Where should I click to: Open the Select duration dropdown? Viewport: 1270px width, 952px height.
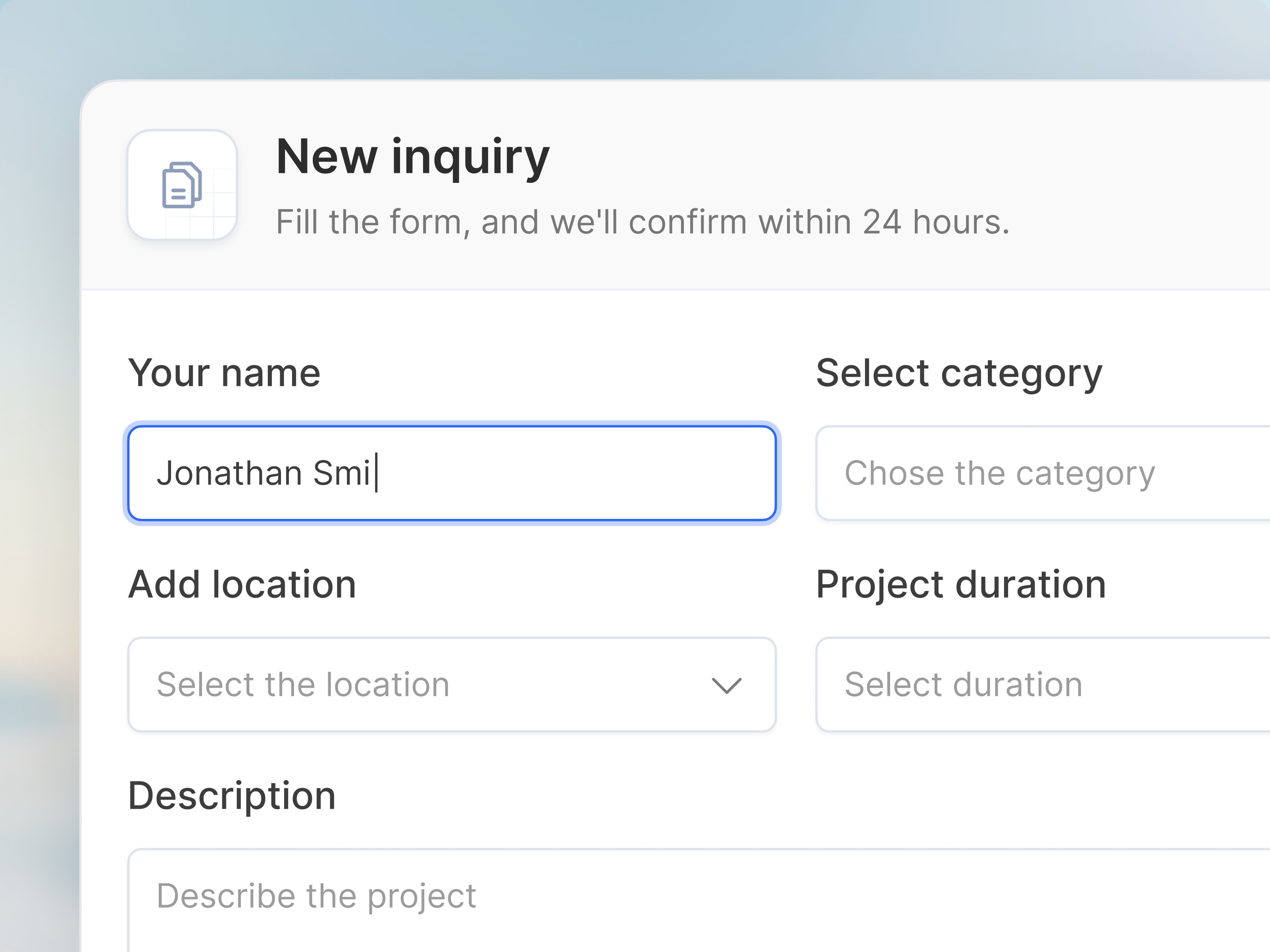click(1043, 685)
